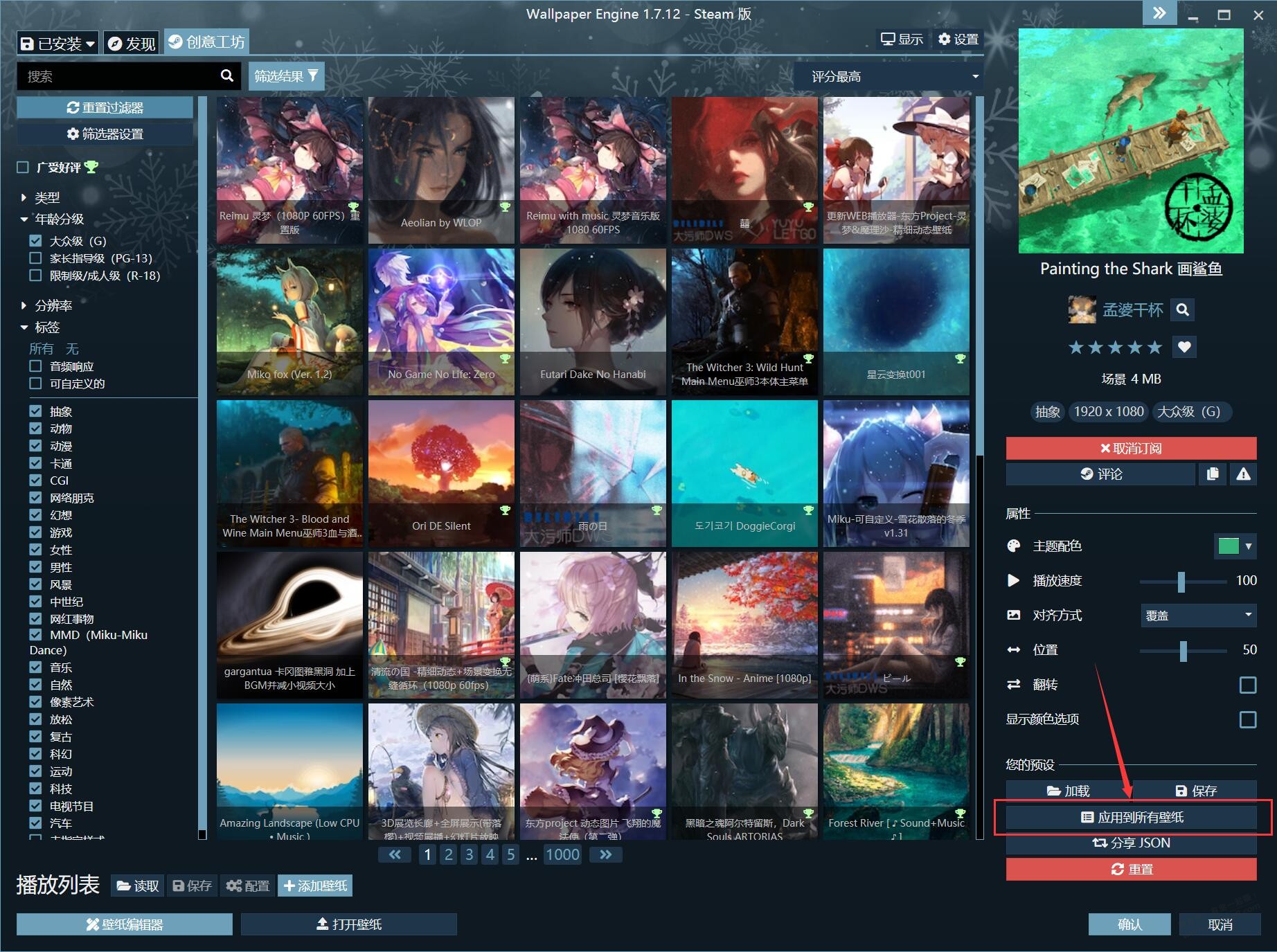Uncheck the CGI tag

[35, 480]
